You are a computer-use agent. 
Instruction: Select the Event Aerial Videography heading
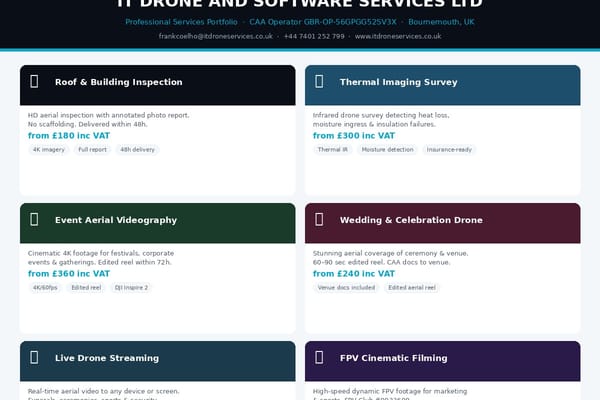(x=116, y=220)
